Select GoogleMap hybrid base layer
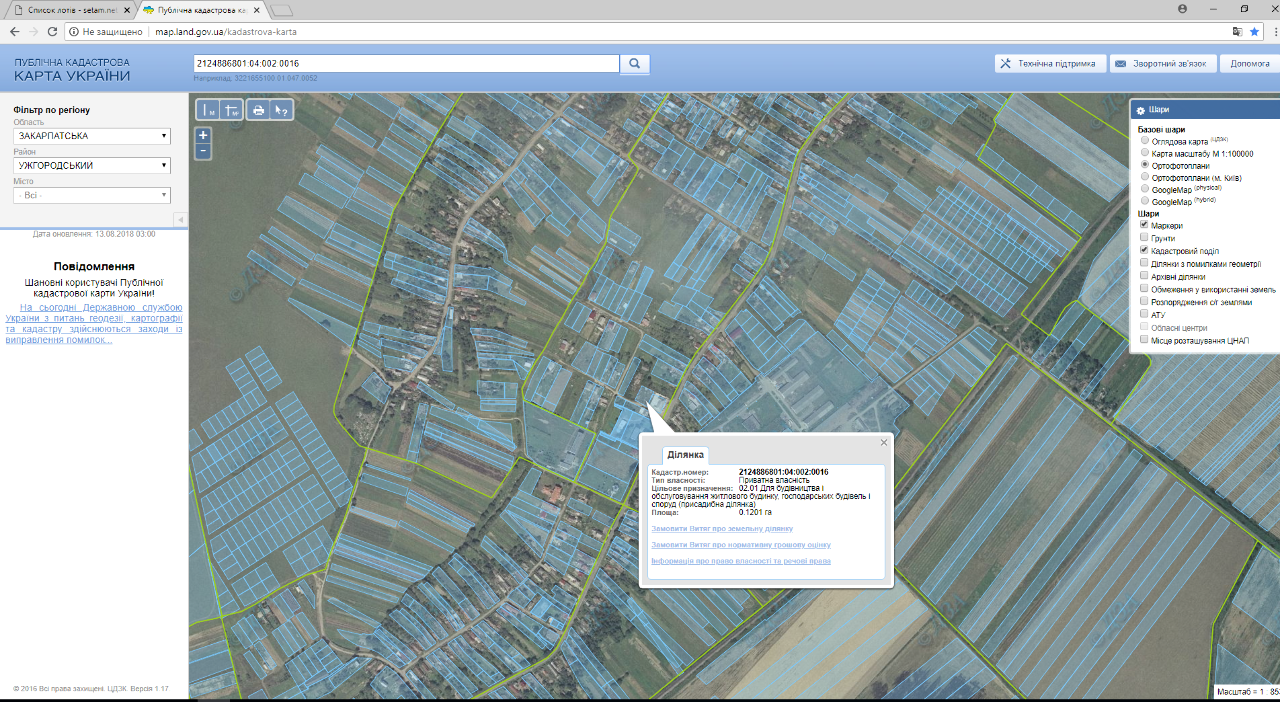 (1145, 202)
